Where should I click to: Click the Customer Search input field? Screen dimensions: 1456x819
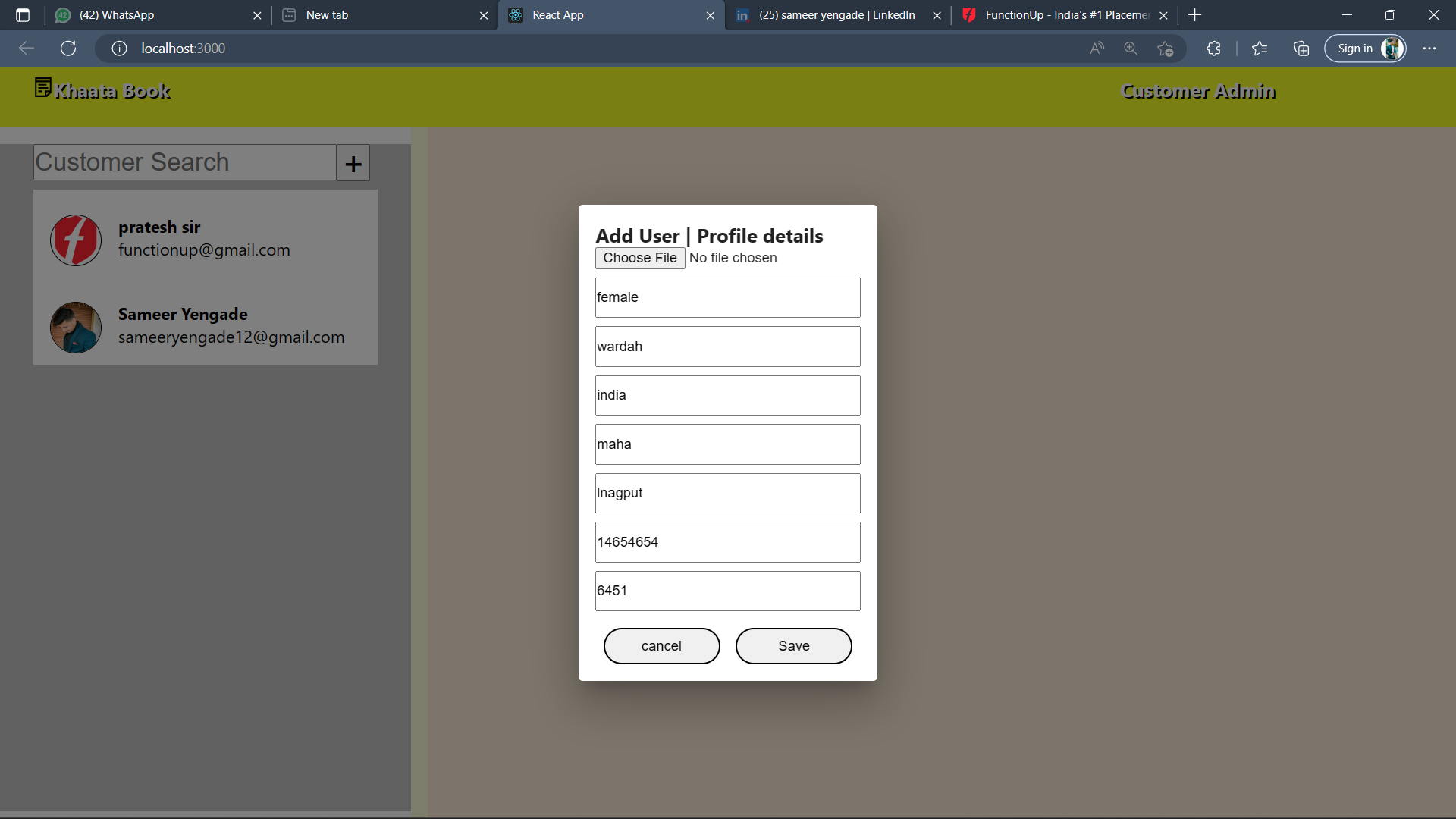click(182, 162)
